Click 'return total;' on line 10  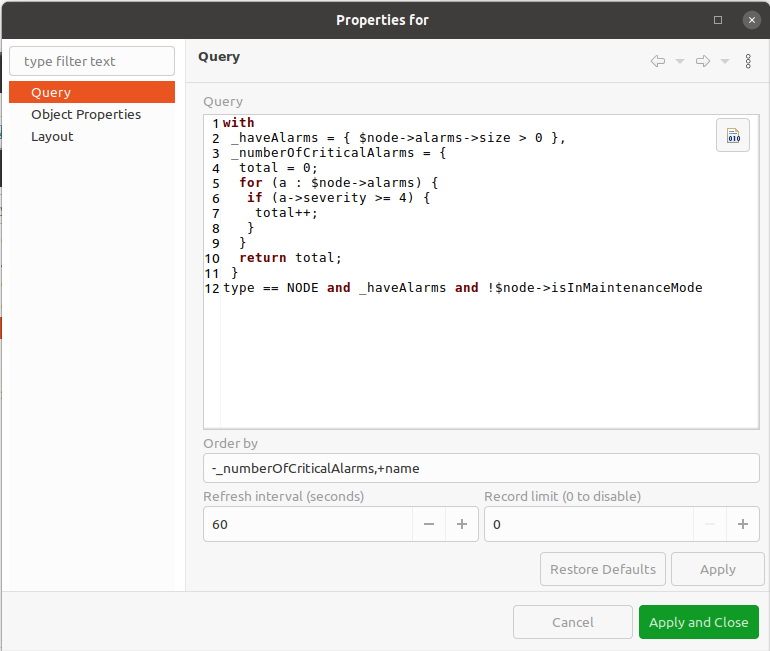click(x=290, y=258)
